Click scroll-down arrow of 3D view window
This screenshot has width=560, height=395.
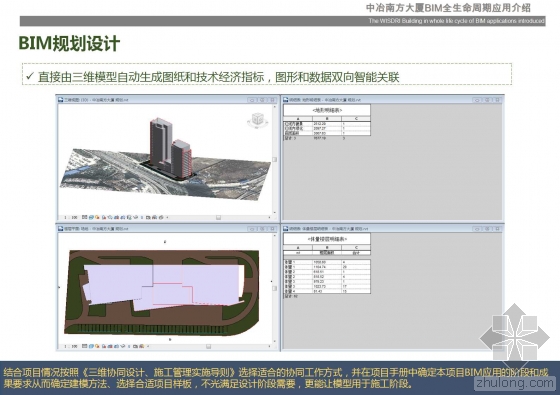(x=275, y=212)
